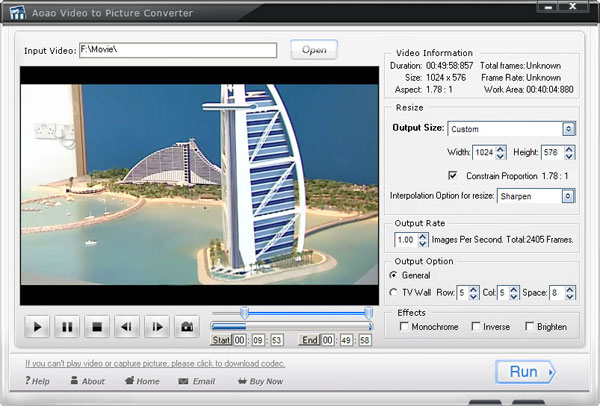Click the End minutes field showing 49
Image resolution: width=600 pixels, height=406 pixels.
point(346,340)
